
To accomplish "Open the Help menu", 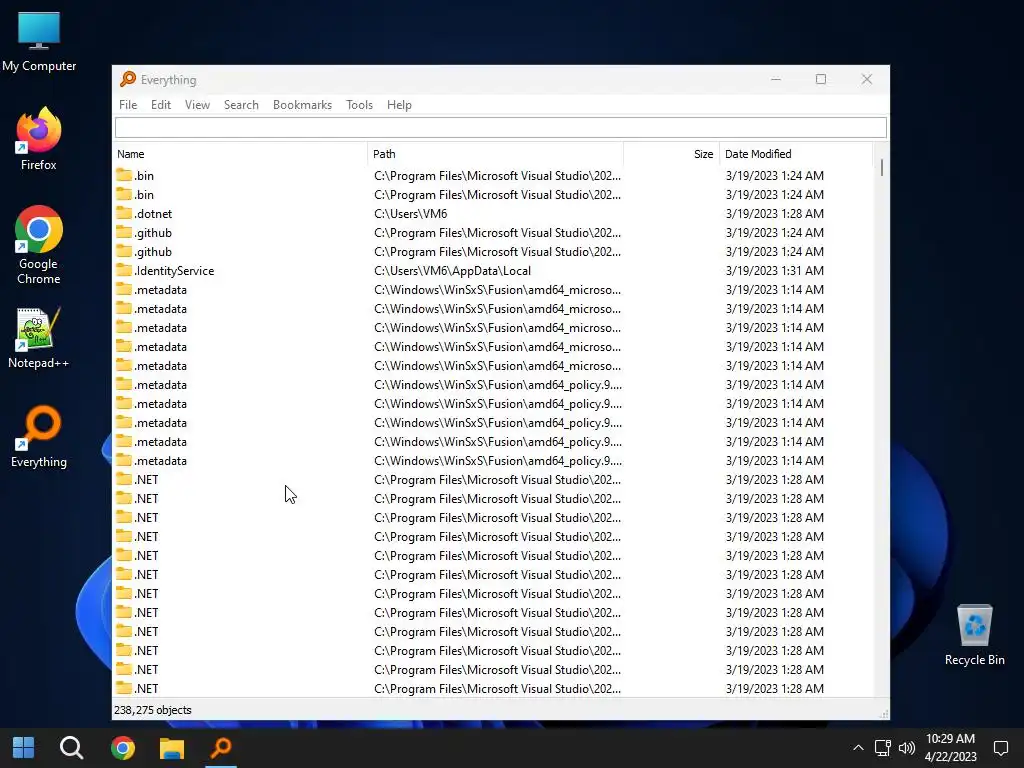I will [399, 104].
